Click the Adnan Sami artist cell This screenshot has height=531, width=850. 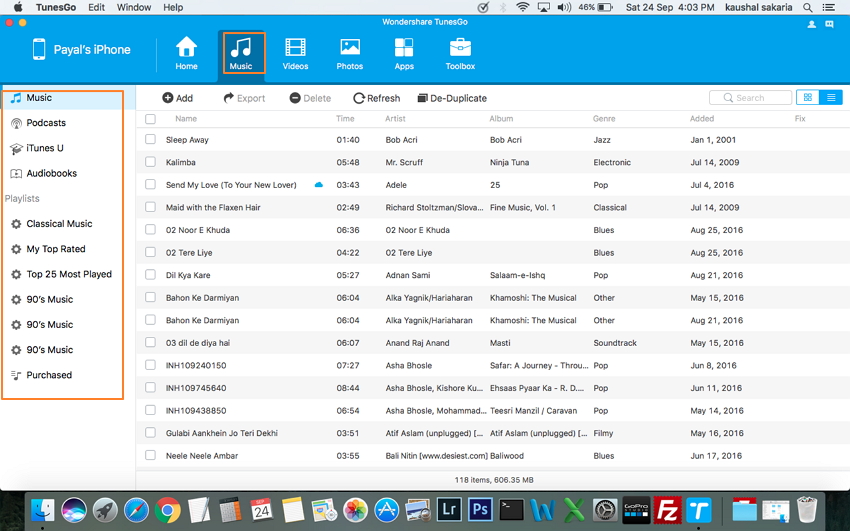408,275
